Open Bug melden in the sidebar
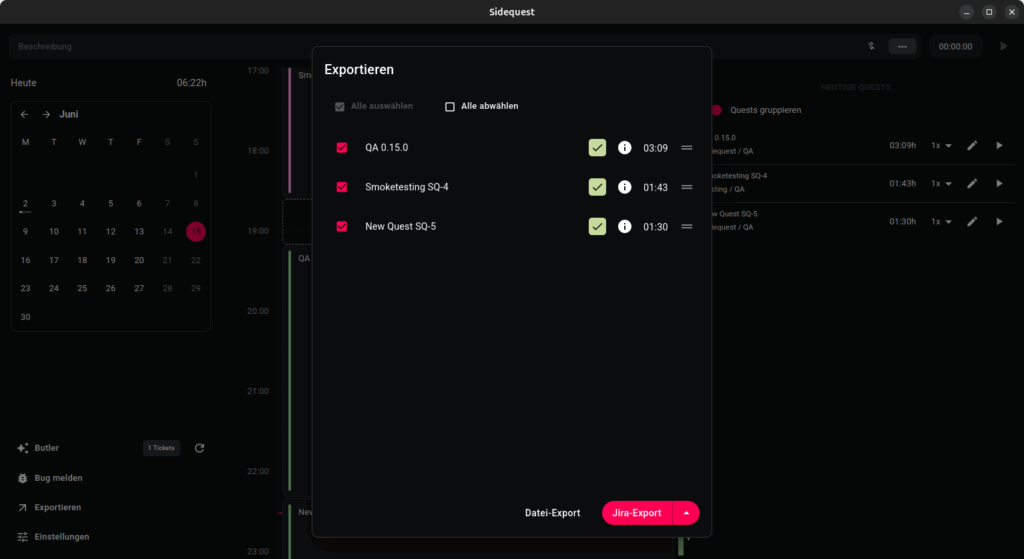The width and height of the screenshot is (1024, 559). [x=58, y=478]
